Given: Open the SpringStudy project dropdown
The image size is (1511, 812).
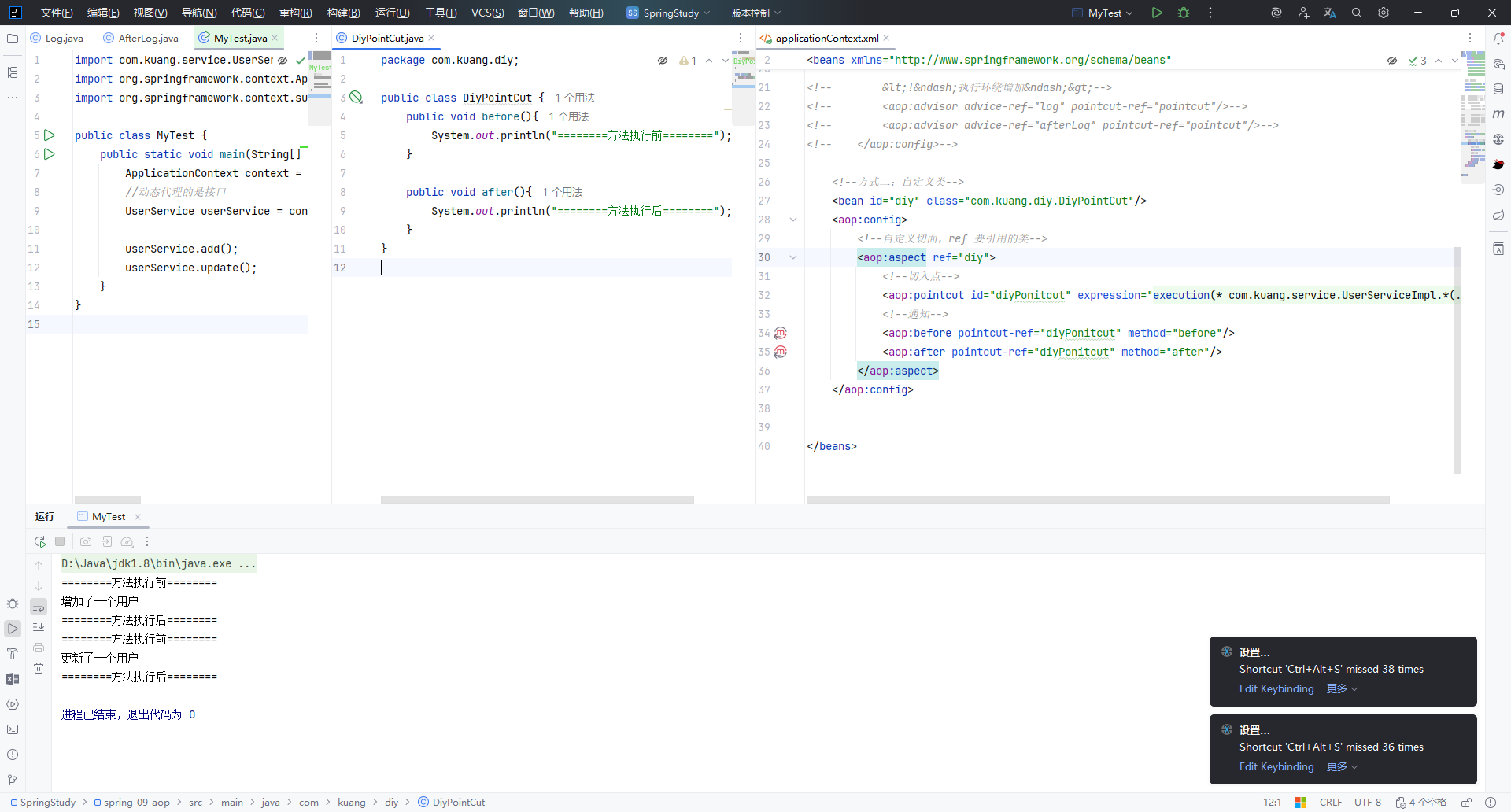Looking at the screenshot, I should click(x=669, y=13).
